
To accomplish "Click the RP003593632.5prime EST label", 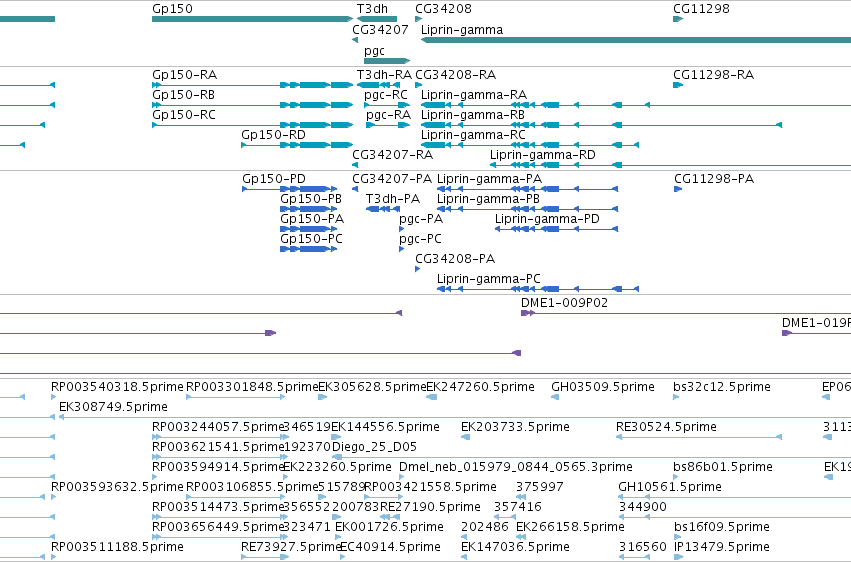I will pos(117,488).
